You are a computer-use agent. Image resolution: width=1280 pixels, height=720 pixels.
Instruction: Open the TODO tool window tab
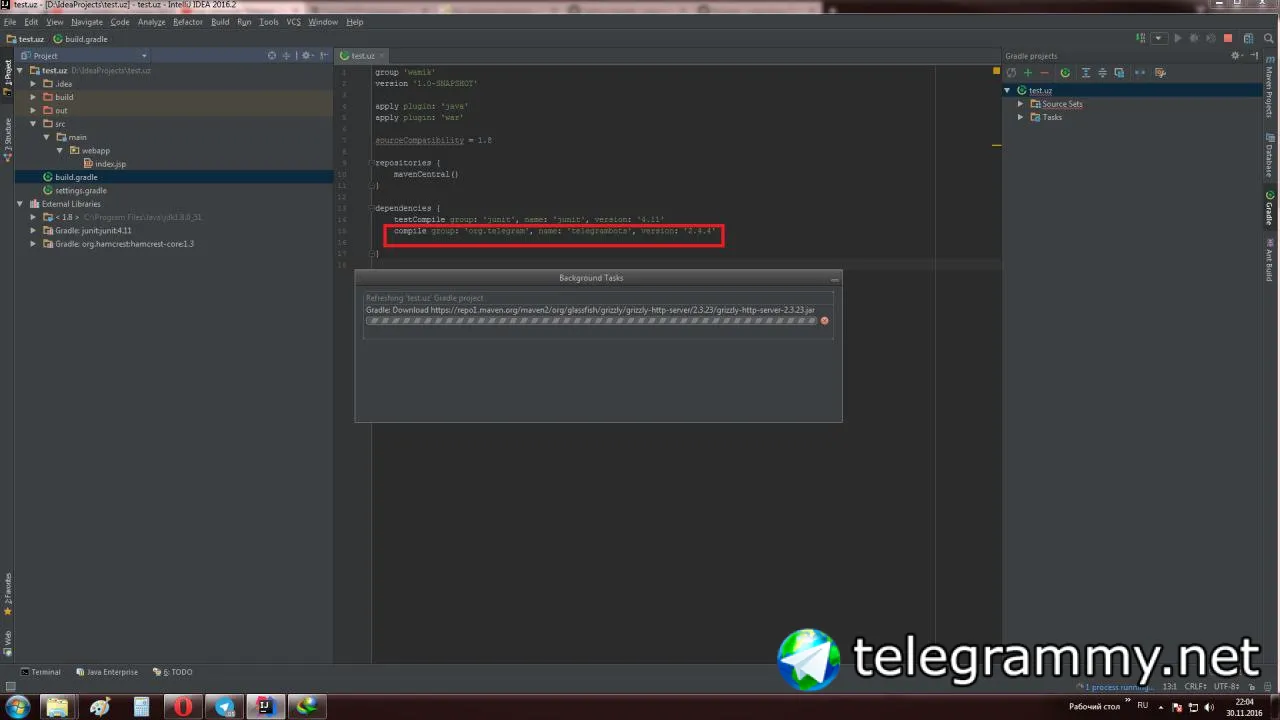[x=173, y=673]
